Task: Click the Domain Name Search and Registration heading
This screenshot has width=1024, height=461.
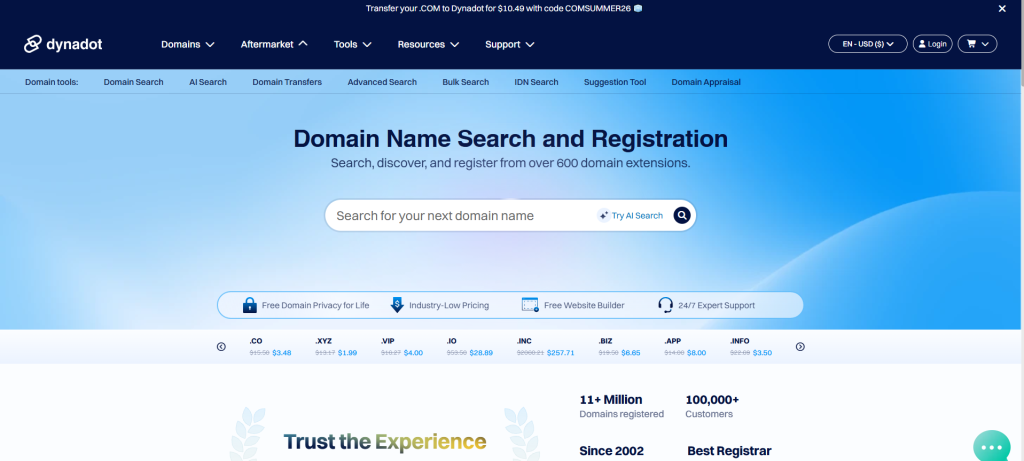Action: 510,139
